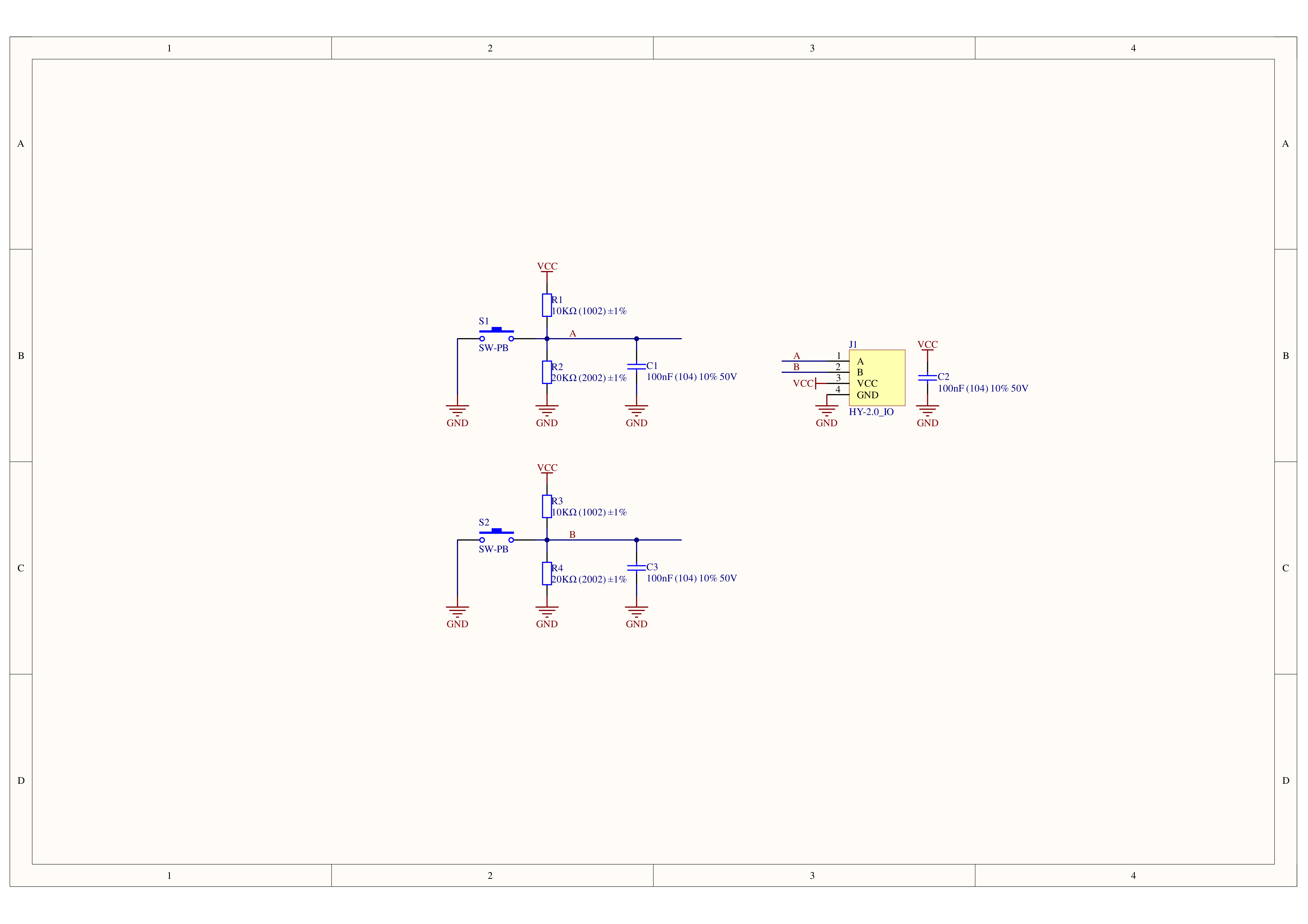The image size is (1308, 924).
Task: Click the HY-2.0_IO connector name text
Action: coord(871,412)
